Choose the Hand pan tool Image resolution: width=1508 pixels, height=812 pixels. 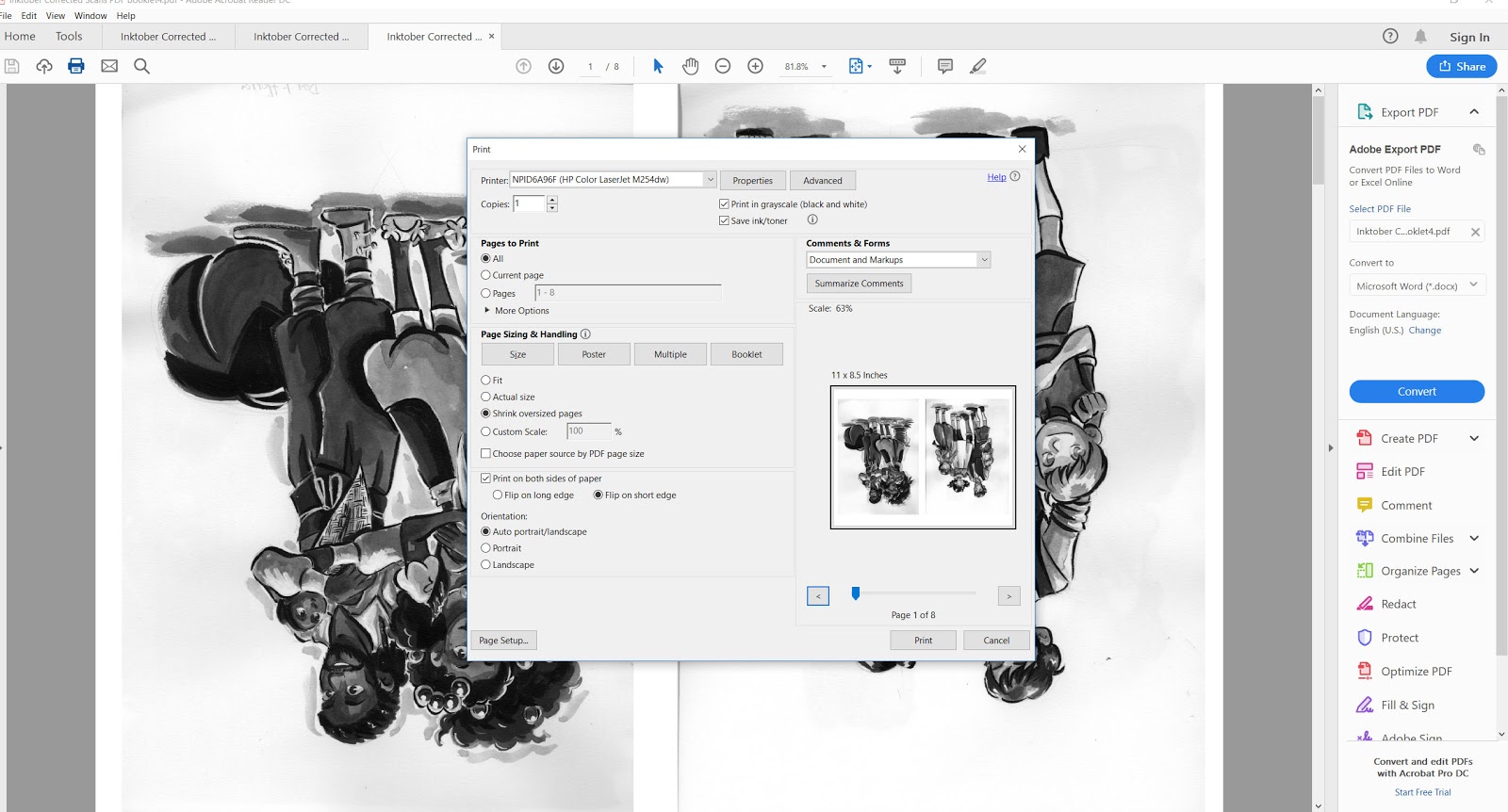pyautogui.click(x=691, y=66)
